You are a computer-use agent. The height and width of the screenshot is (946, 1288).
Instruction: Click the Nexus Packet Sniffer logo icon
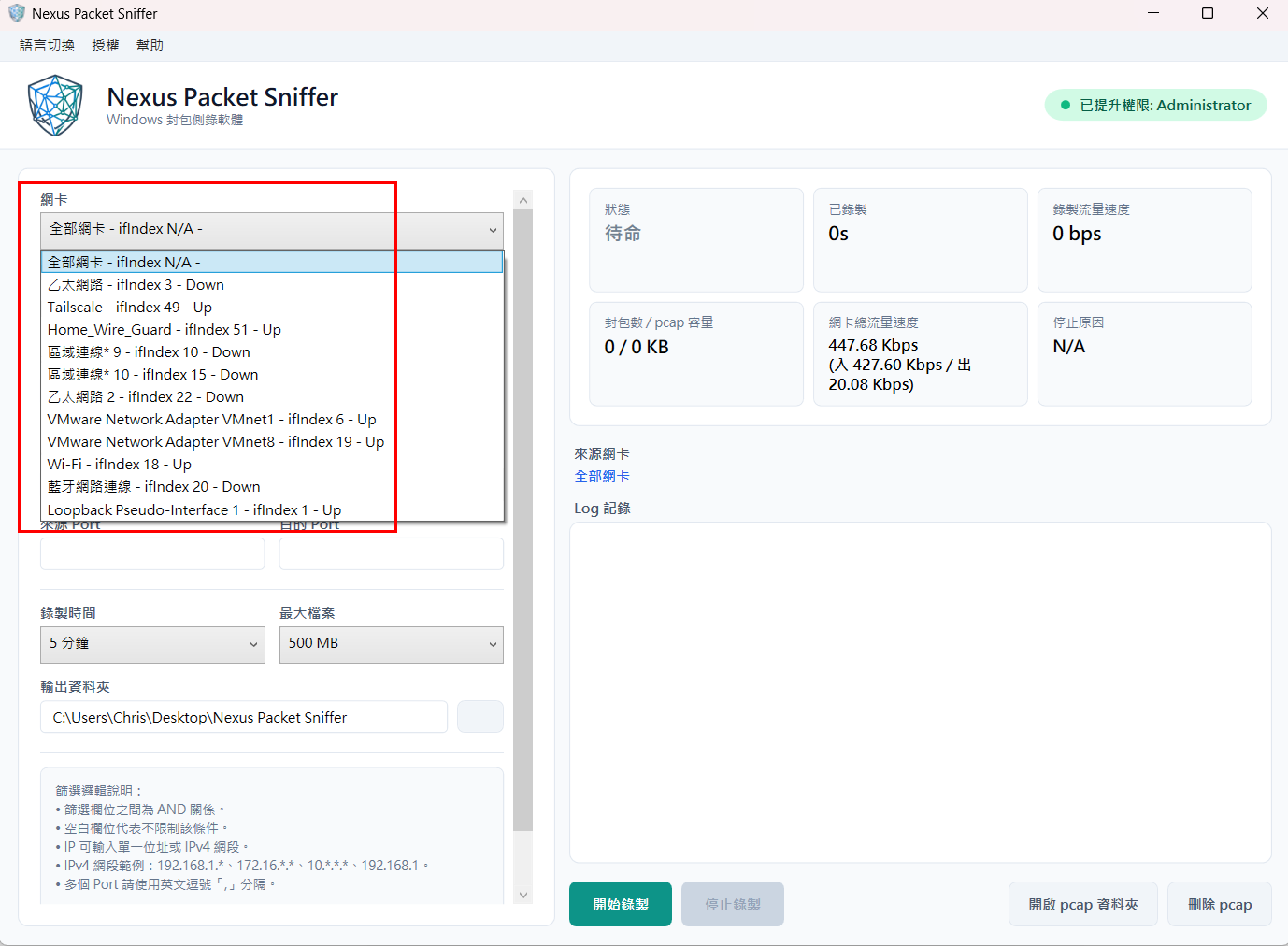click(x=55, y=106)
